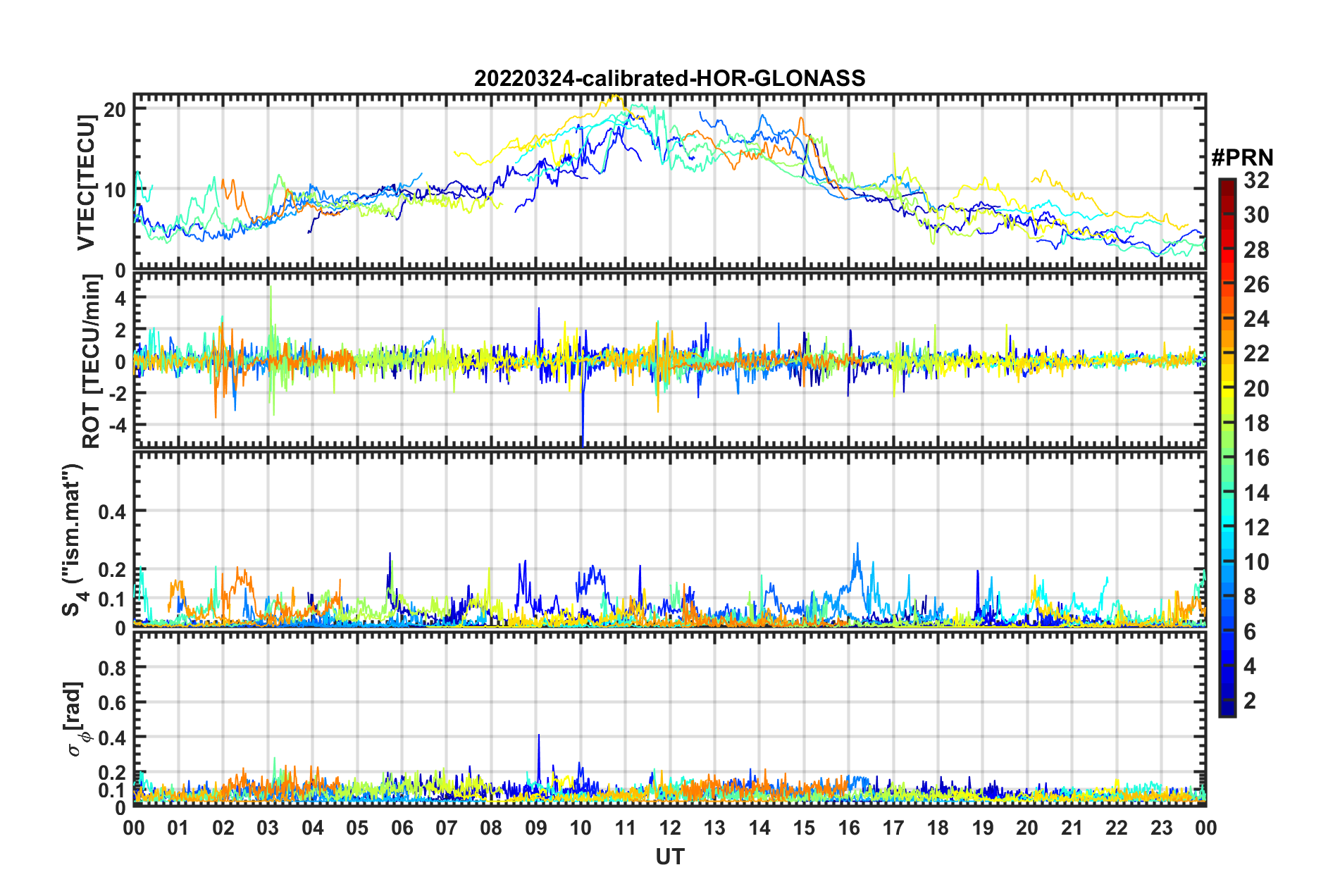
Task: Click colorbar tick label 16
Action: [x=1256, y=458]
